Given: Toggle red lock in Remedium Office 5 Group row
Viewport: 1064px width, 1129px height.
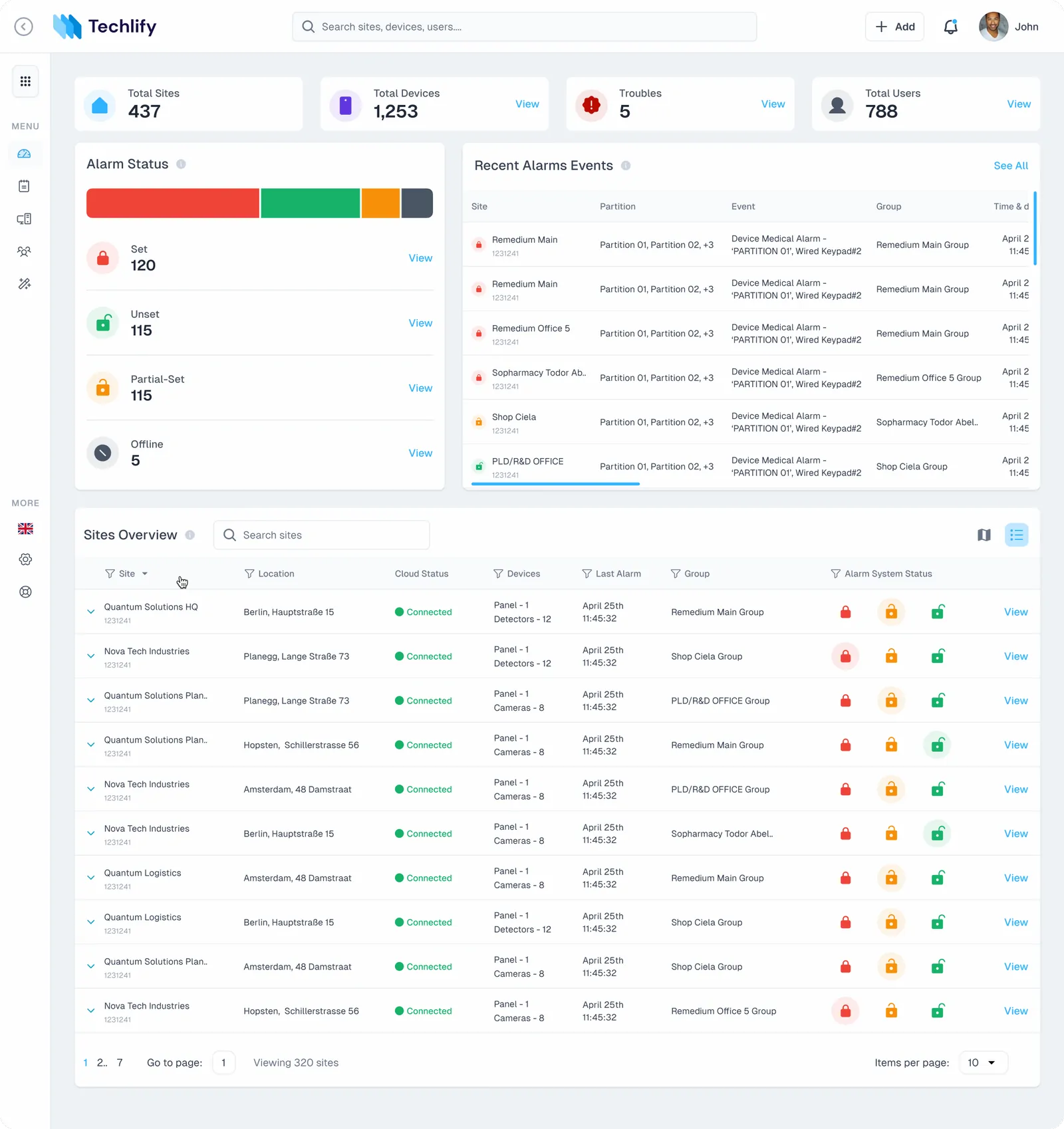Looking at the screenshot, I should [846, 1011].
